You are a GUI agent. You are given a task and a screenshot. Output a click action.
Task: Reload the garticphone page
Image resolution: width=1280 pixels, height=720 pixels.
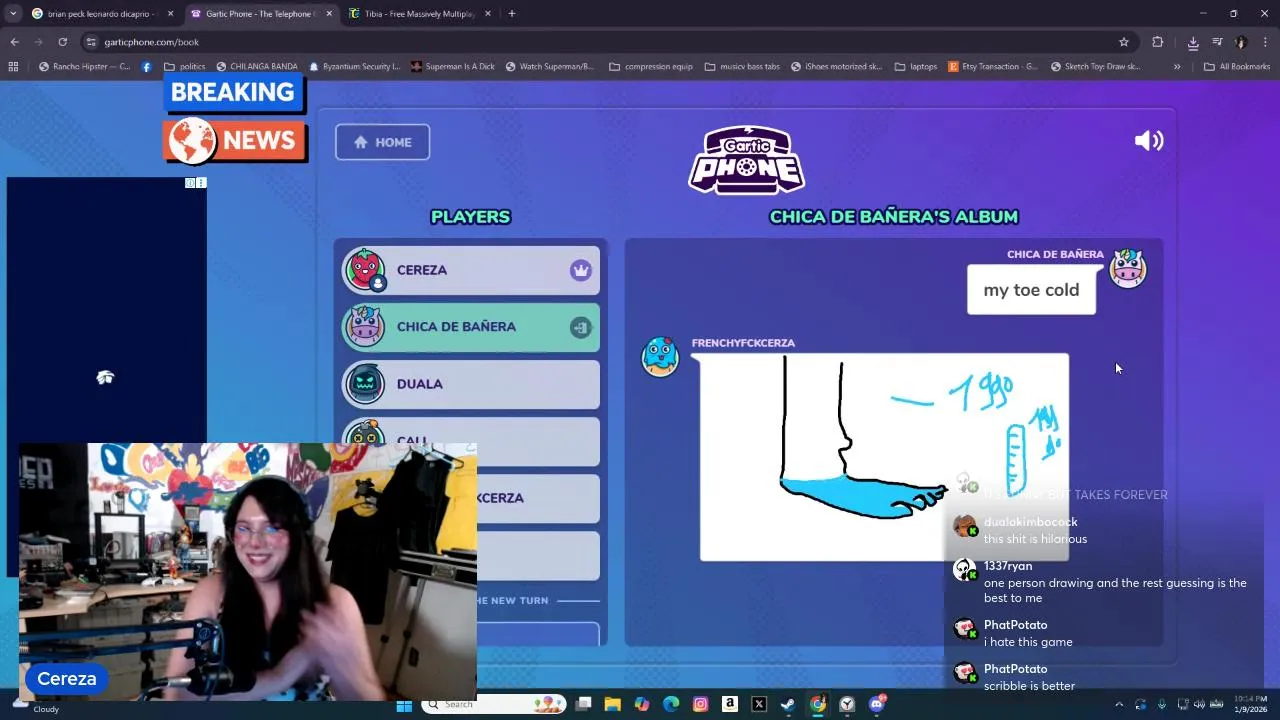(x=62, y=42)
